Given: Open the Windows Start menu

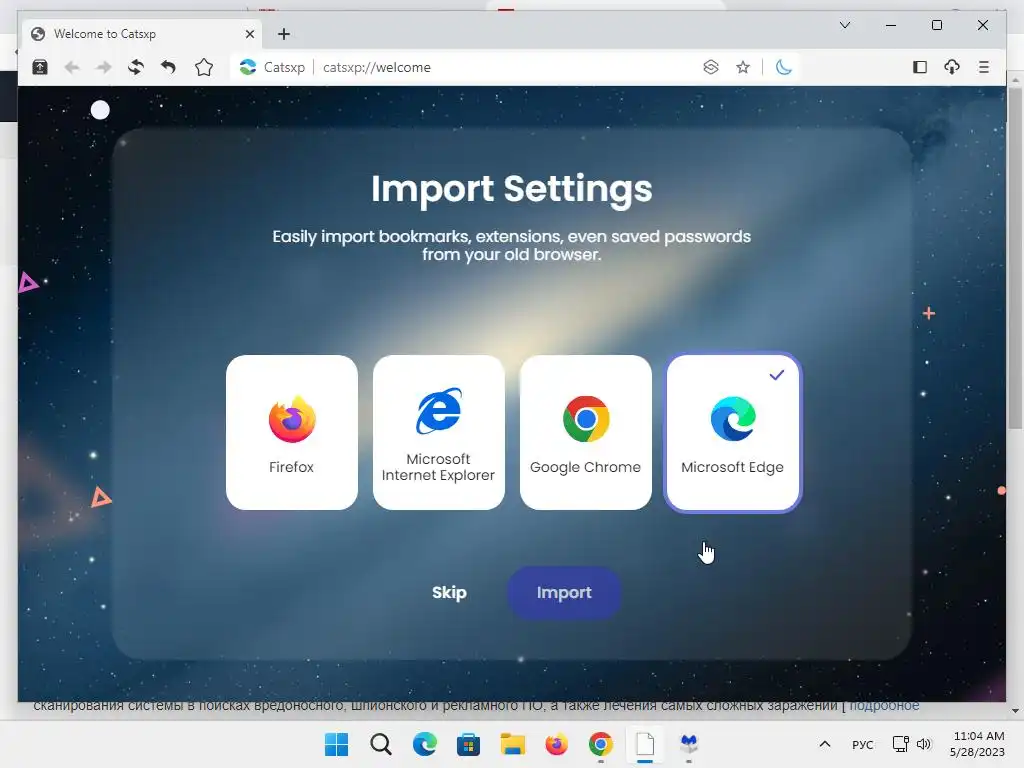Looking at the screenshot, I should [x=336, y=744].
